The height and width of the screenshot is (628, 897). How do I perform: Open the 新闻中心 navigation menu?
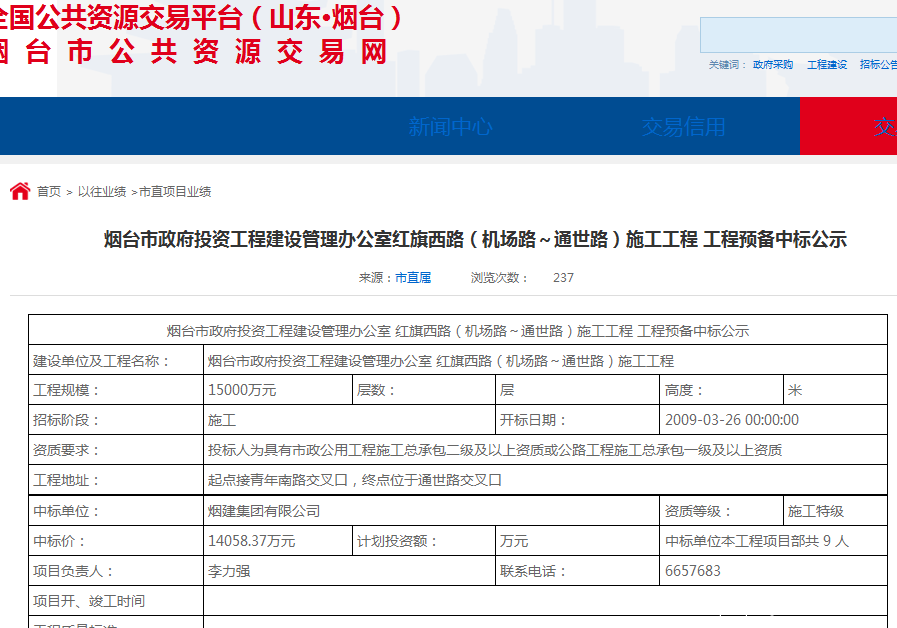coord(450,127)
